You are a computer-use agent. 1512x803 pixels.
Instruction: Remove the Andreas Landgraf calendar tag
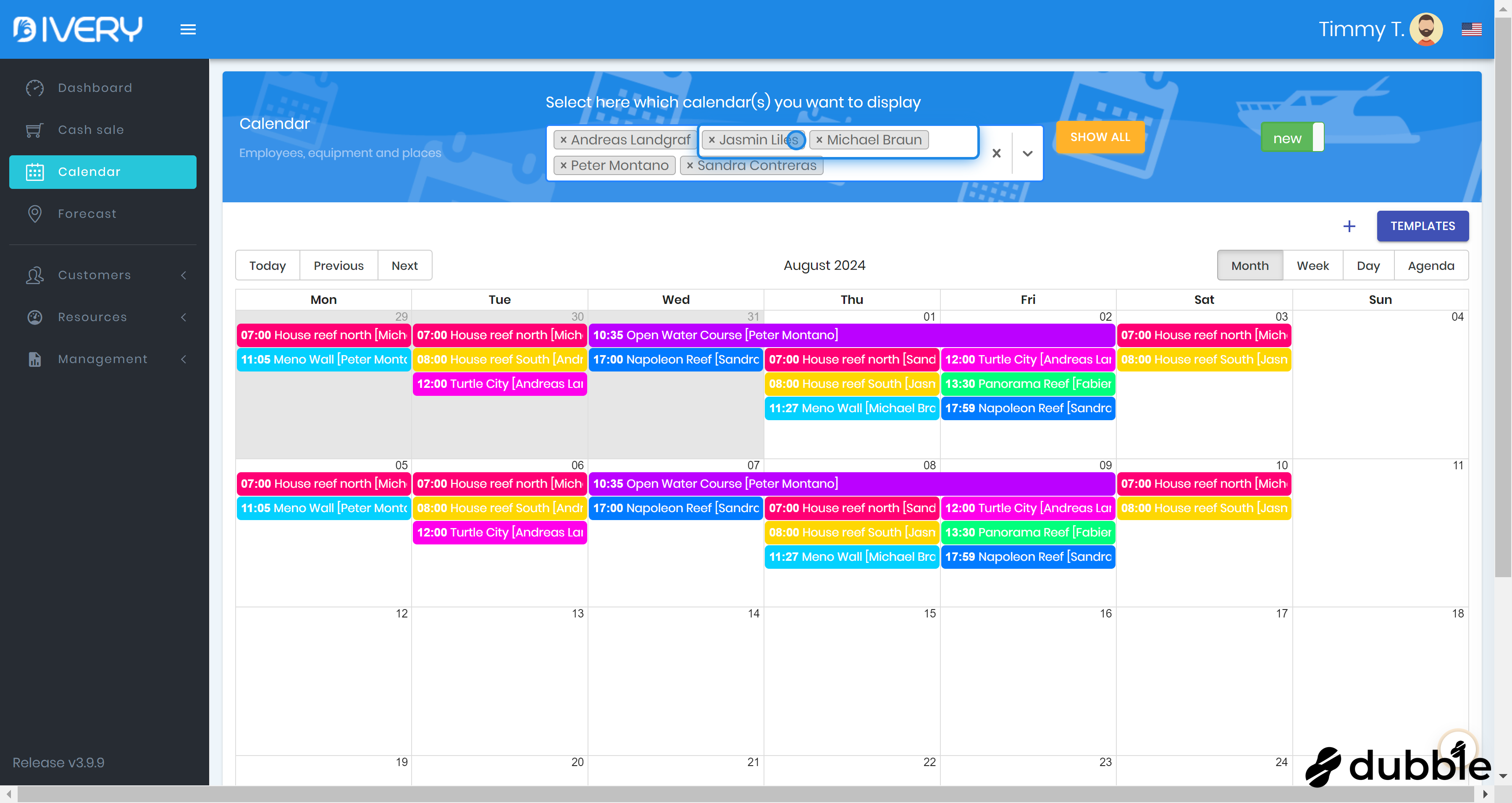[563, 140]
